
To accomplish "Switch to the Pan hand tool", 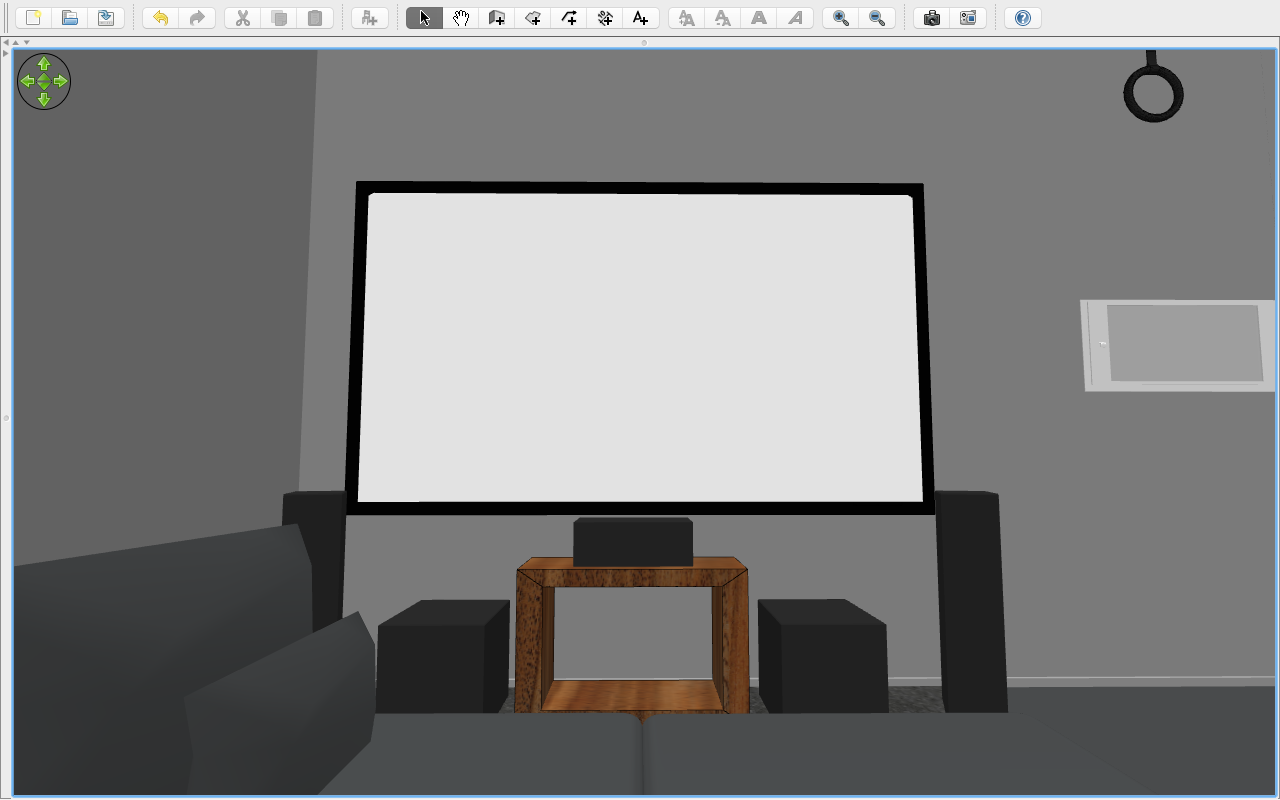I will (x=461, y=18).
